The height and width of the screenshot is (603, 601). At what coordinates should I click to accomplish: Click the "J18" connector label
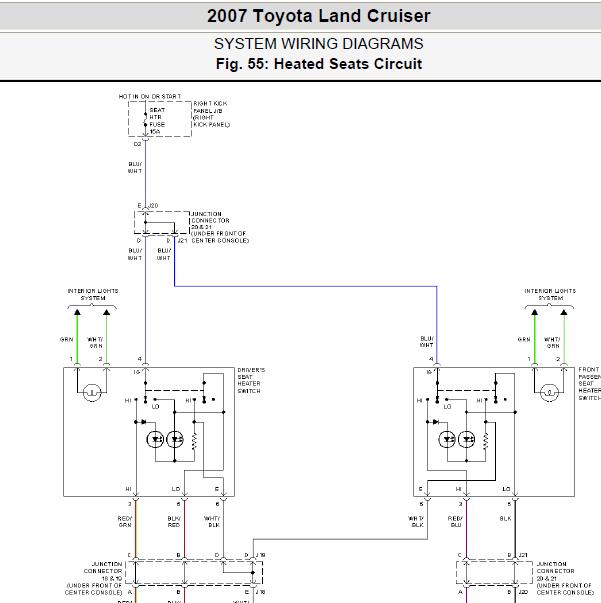coord(261,592)
